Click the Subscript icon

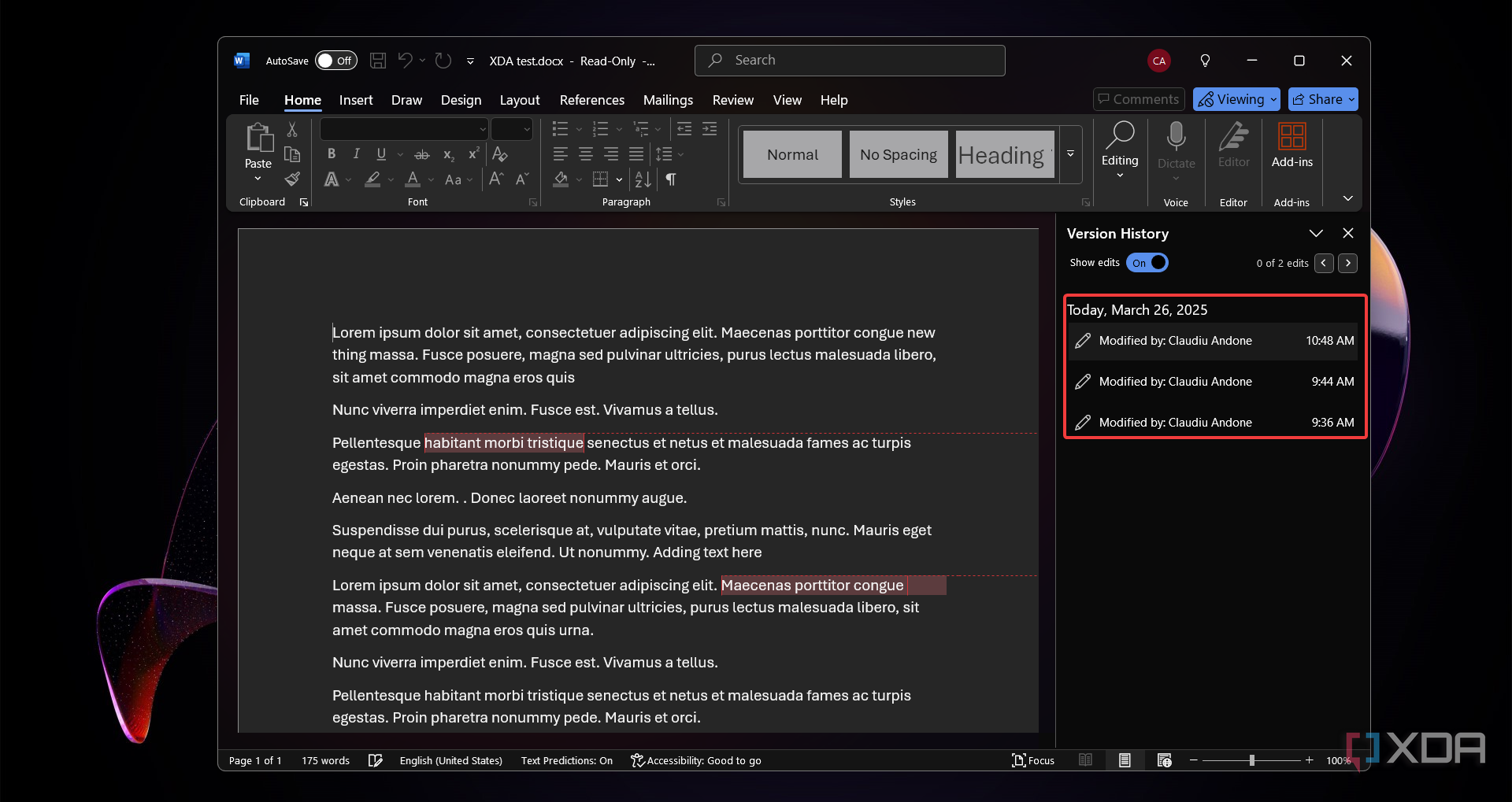[x=448, y=154]
